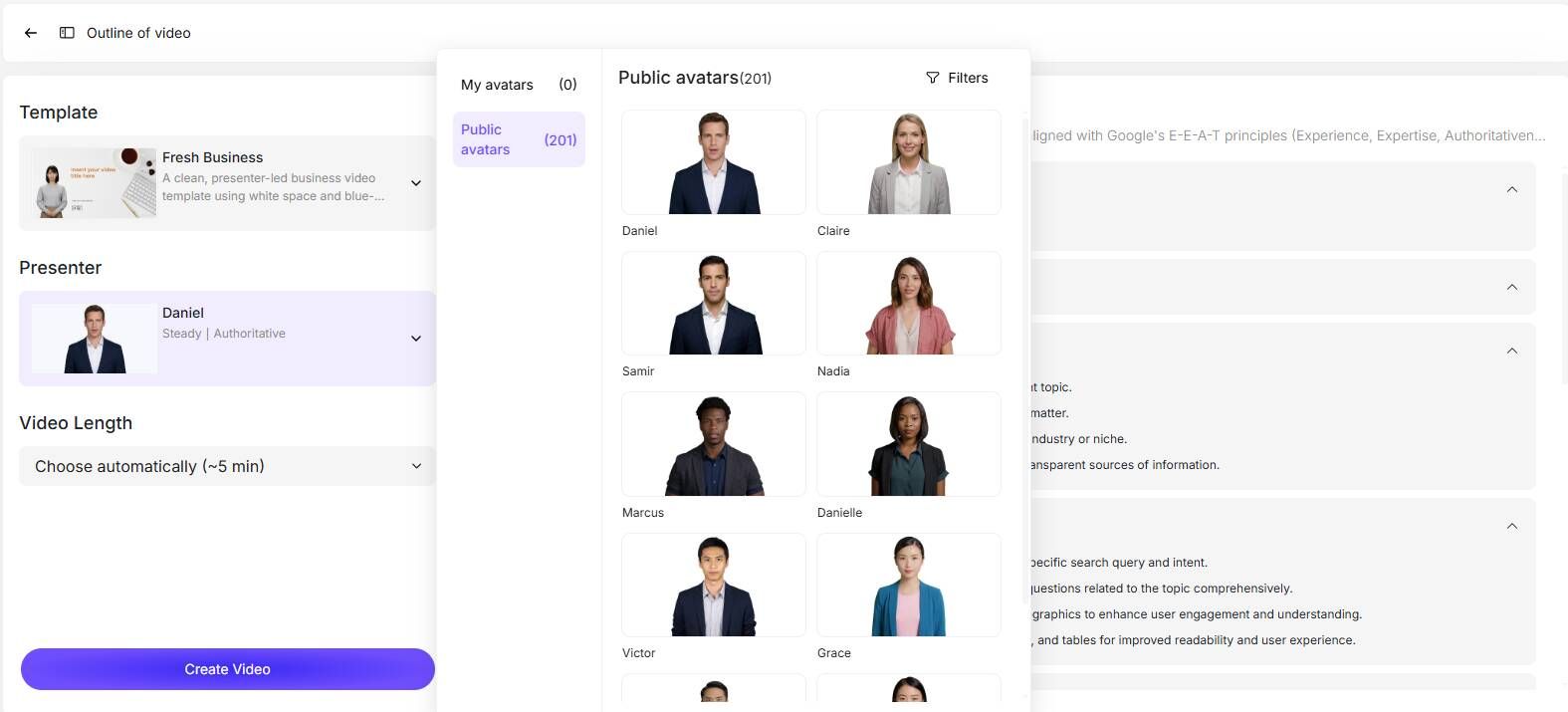Open the Daniel presenter dropdown
The width and height of the screenshot is (1568, 712).
(416, 339)
